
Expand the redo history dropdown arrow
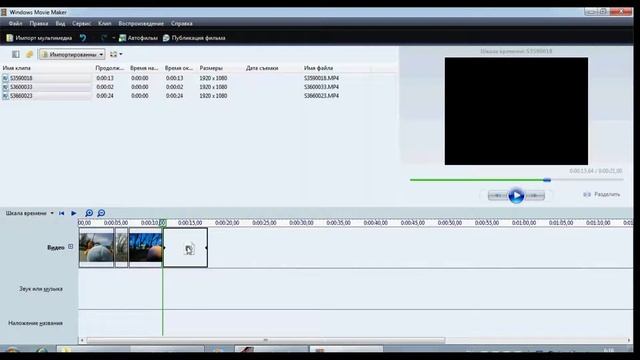tap(113, 38)
